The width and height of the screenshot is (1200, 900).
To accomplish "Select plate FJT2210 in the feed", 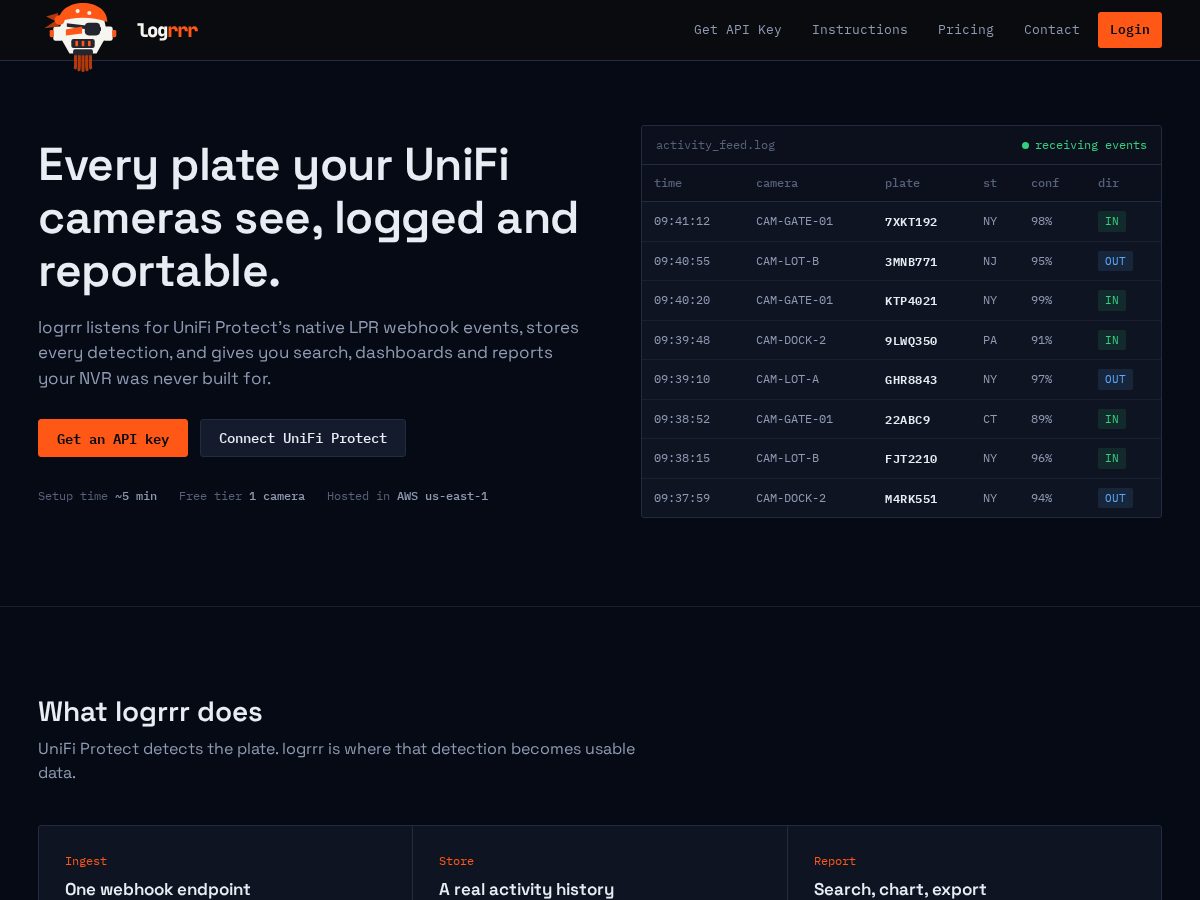I will [911, 458].
